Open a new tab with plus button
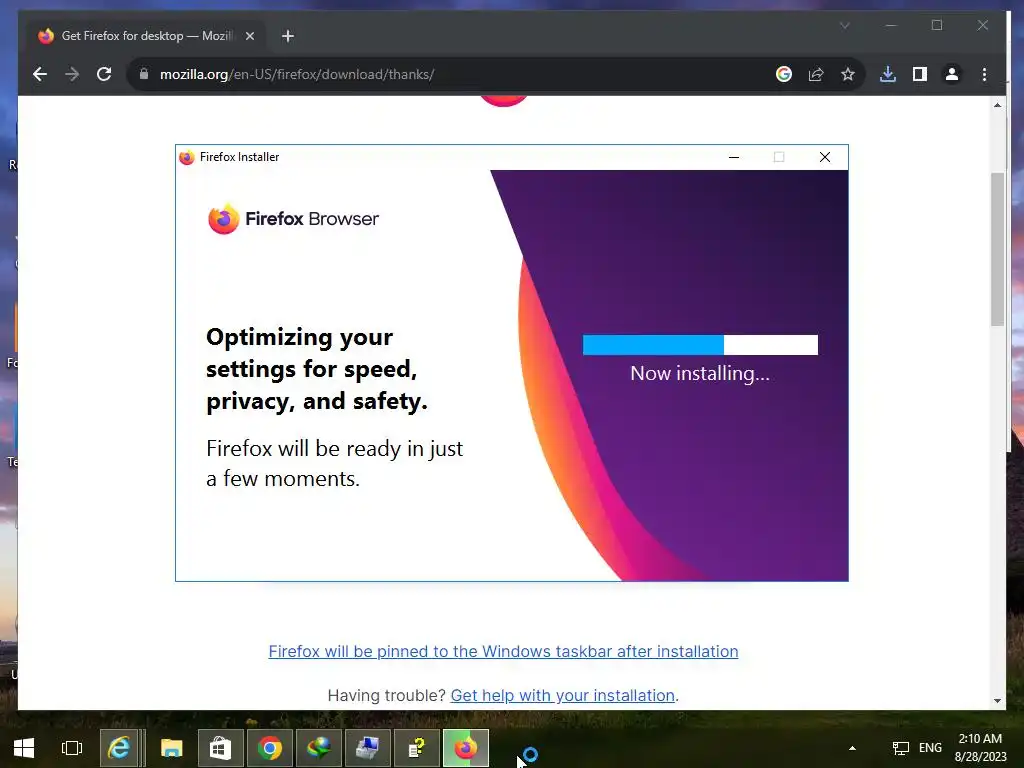 pyautogui.click(x=288, y=36)
